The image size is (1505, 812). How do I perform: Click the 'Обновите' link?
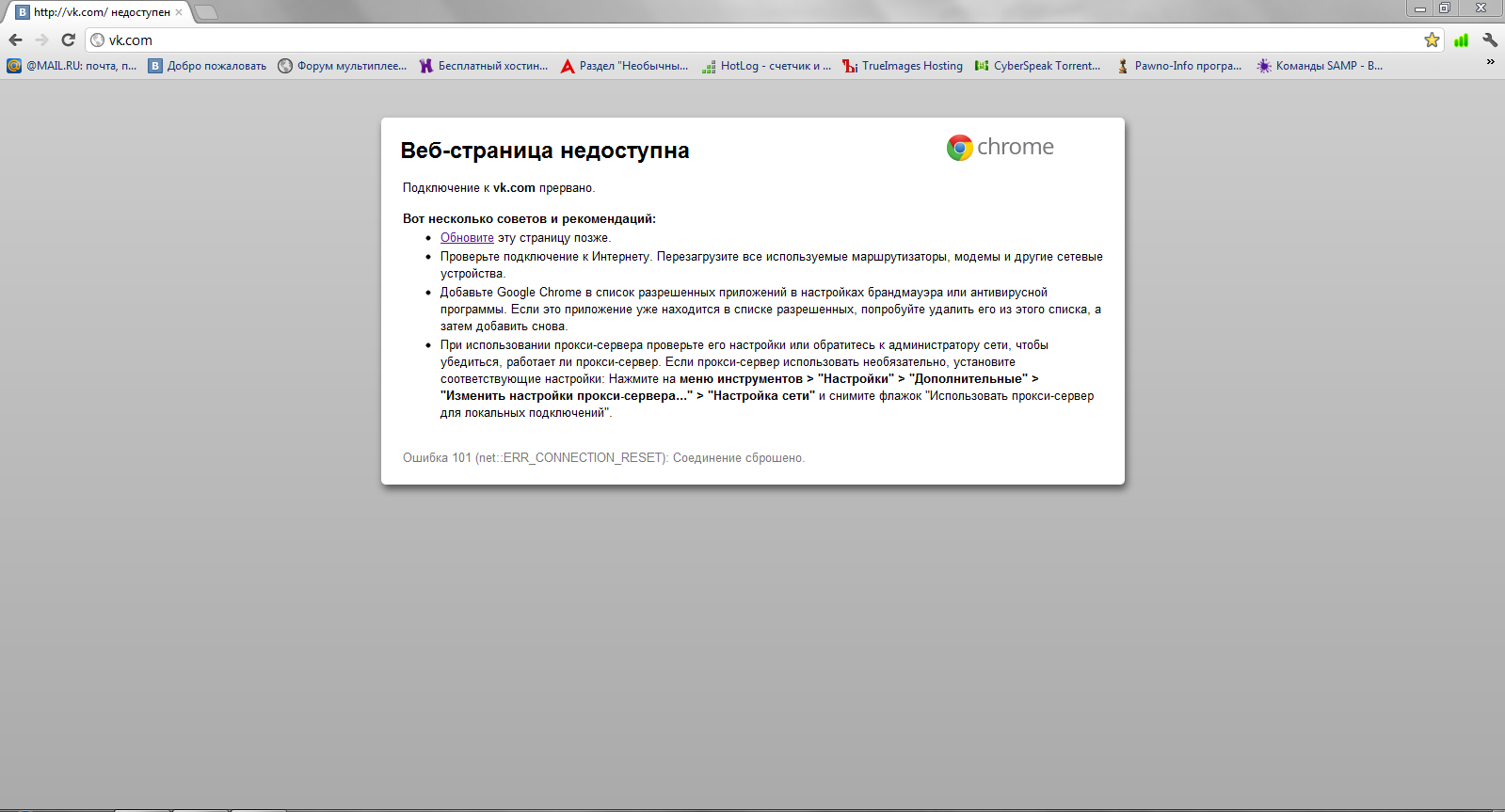pyautogui.click(x=467, y=238)
